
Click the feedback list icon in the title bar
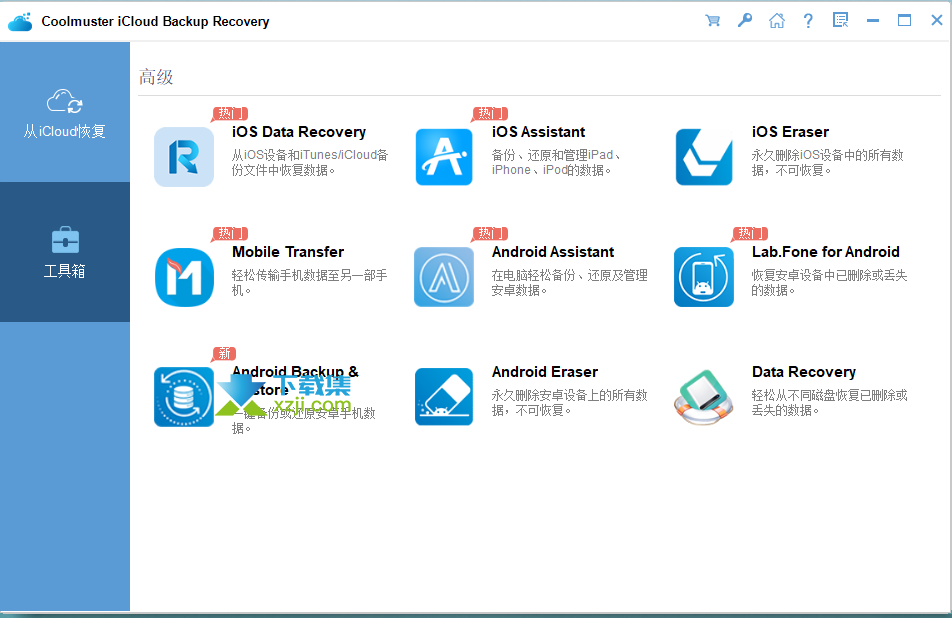(840, 21)
